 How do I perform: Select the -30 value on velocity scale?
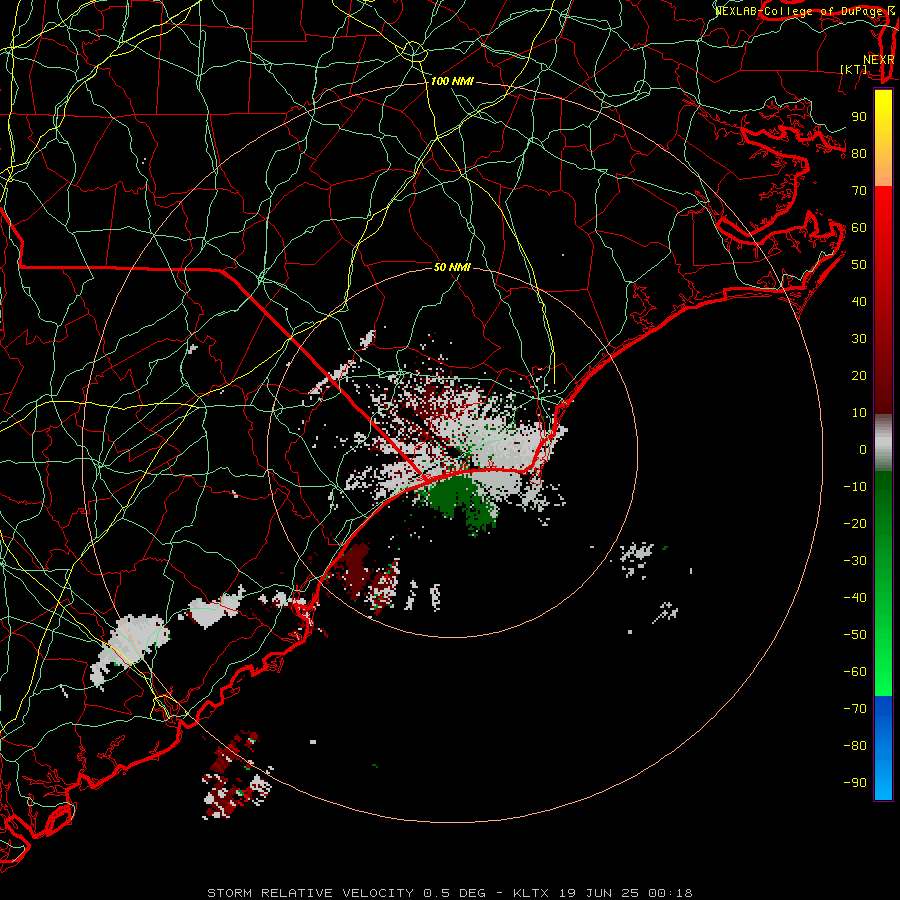pyautogui.click(x=855, y=561)
